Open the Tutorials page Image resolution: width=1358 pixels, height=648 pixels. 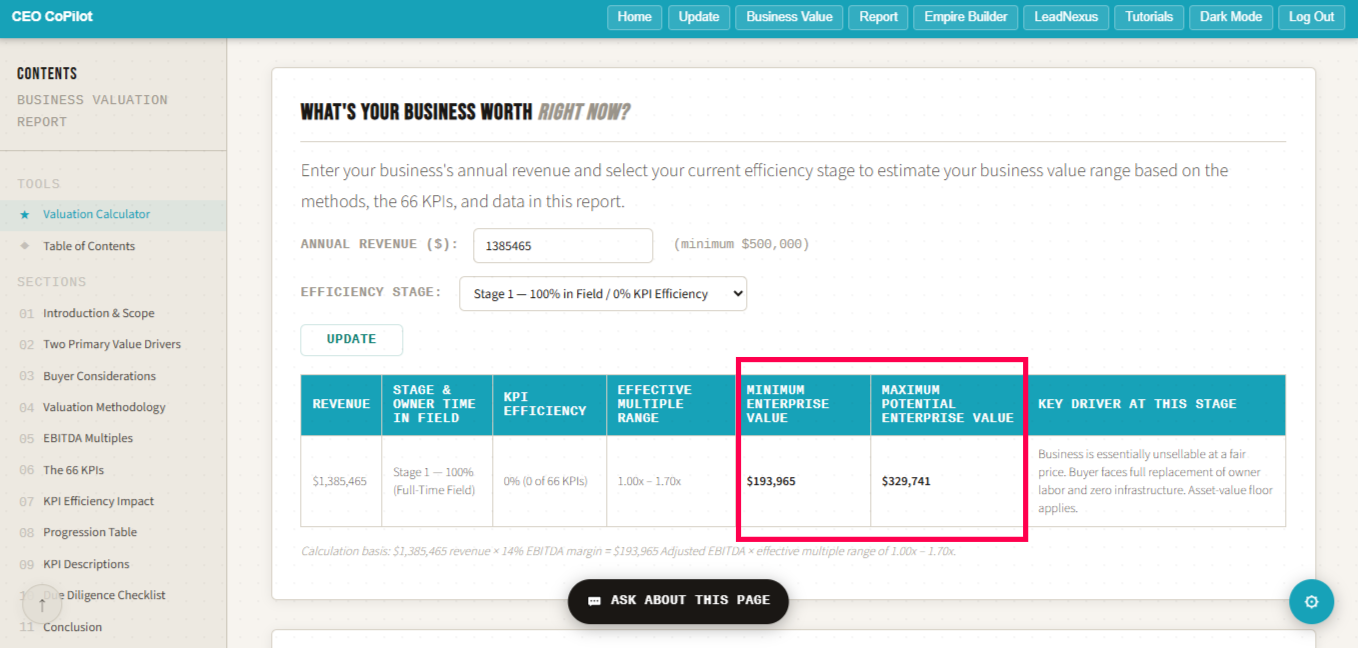tap(1149, 17)
